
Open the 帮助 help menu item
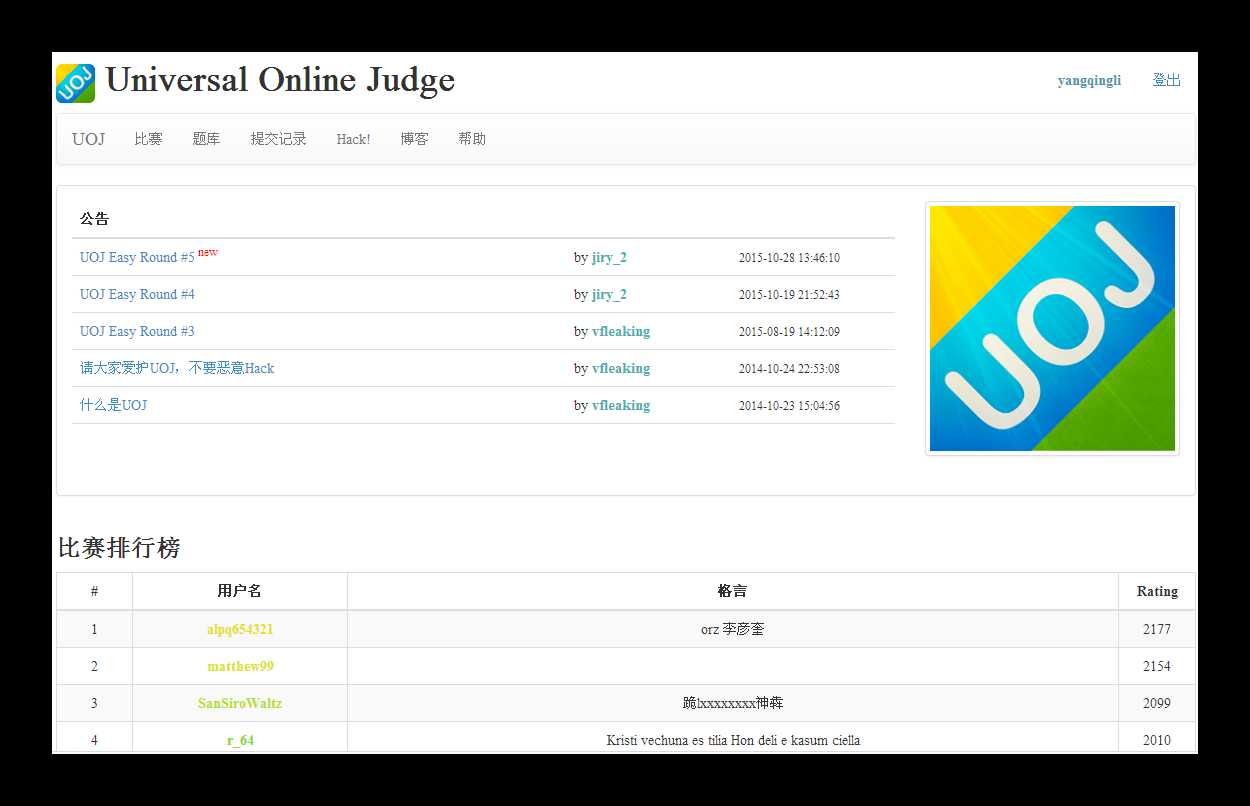point(472,139)
